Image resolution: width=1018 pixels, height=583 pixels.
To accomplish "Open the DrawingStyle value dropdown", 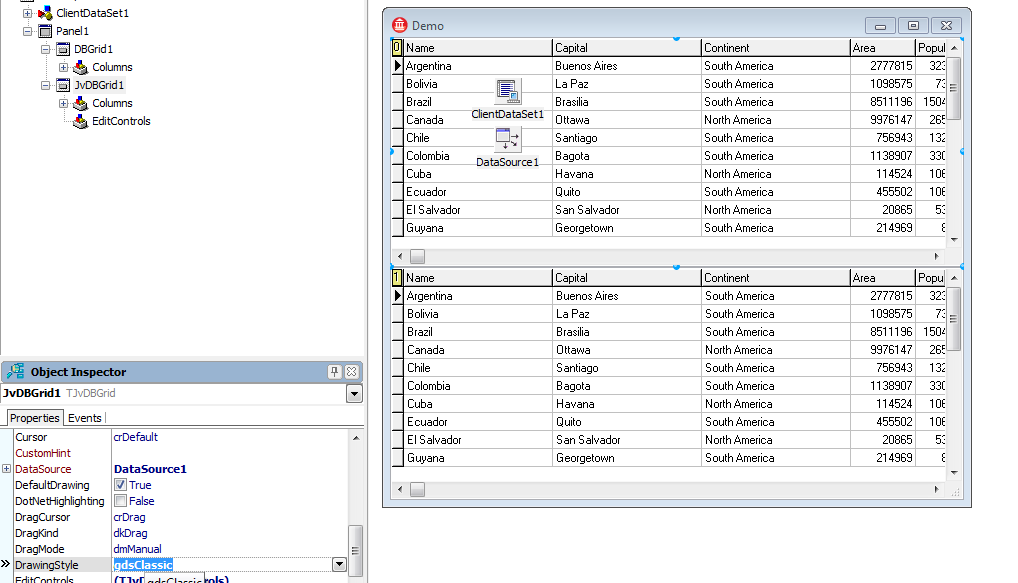I will point(338,565).
